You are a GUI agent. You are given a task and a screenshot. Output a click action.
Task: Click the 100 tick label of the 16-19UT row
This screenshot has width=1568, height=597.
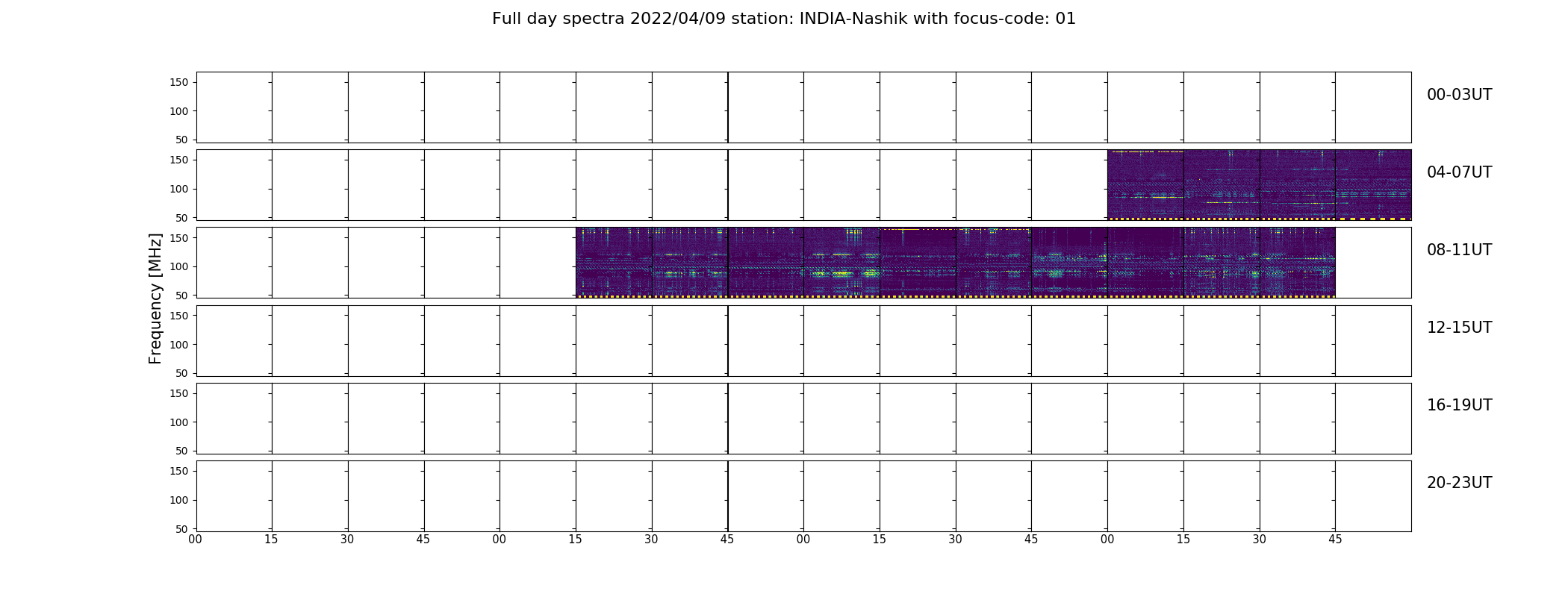point(179,422)
